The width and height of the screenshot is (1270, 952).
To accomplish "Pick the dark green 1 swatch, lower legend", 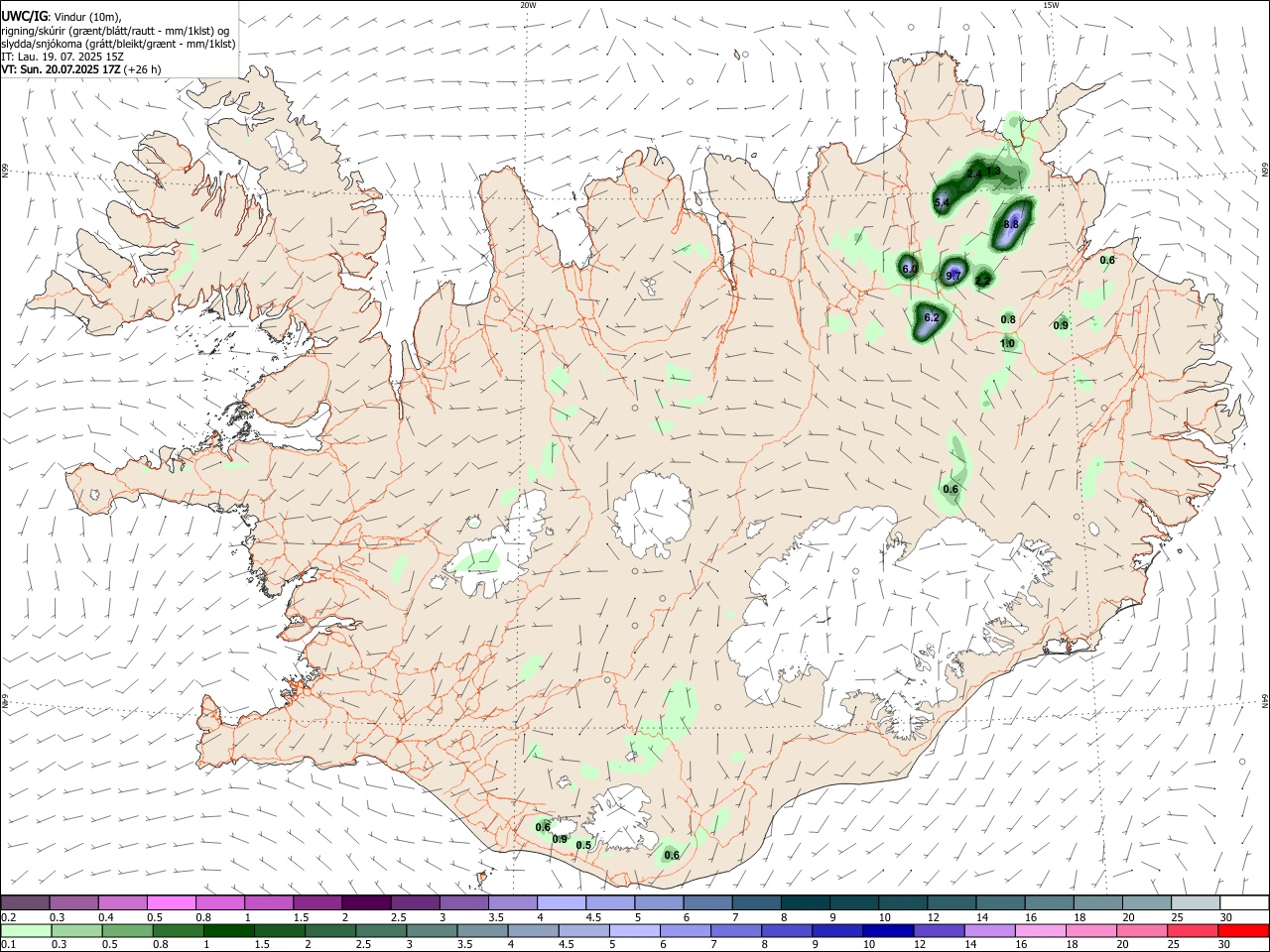I will [x=228, y=930].
